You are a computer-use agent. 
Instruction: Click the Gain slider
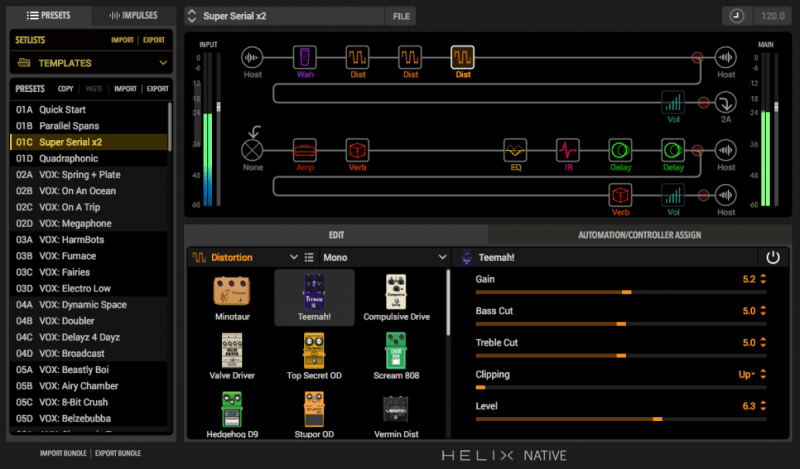(621, 292)
